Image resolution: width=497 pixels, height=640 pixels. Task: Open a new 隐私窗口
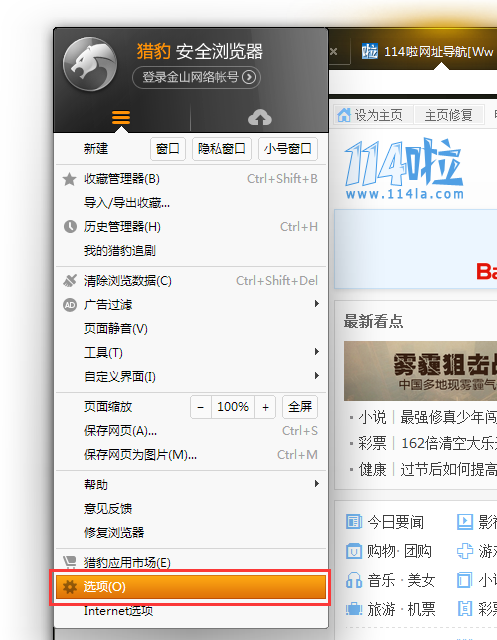[222, 149]
